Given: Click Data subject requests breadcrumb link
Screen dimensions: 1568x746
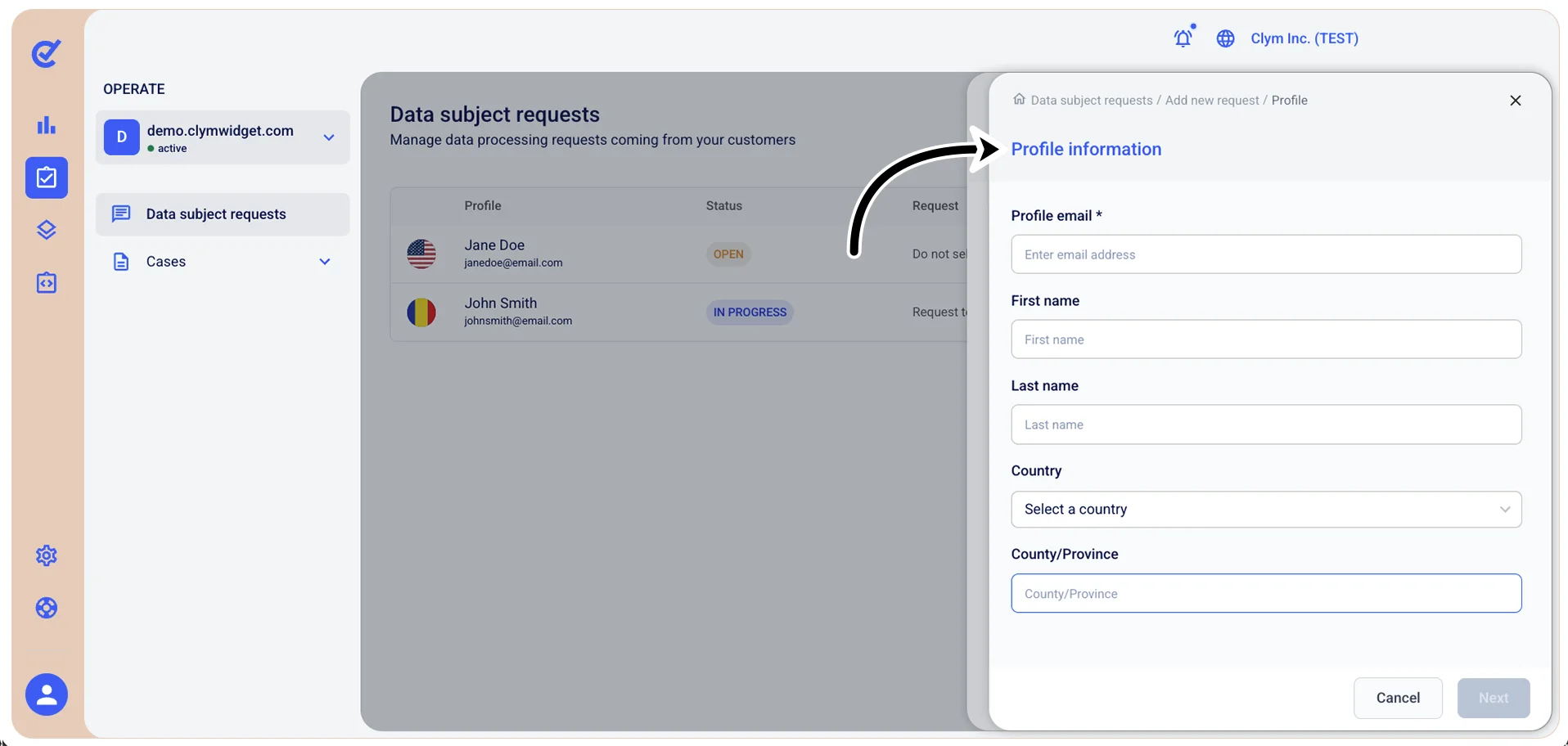Looking at the screenshot, I should pos(1092,100).
